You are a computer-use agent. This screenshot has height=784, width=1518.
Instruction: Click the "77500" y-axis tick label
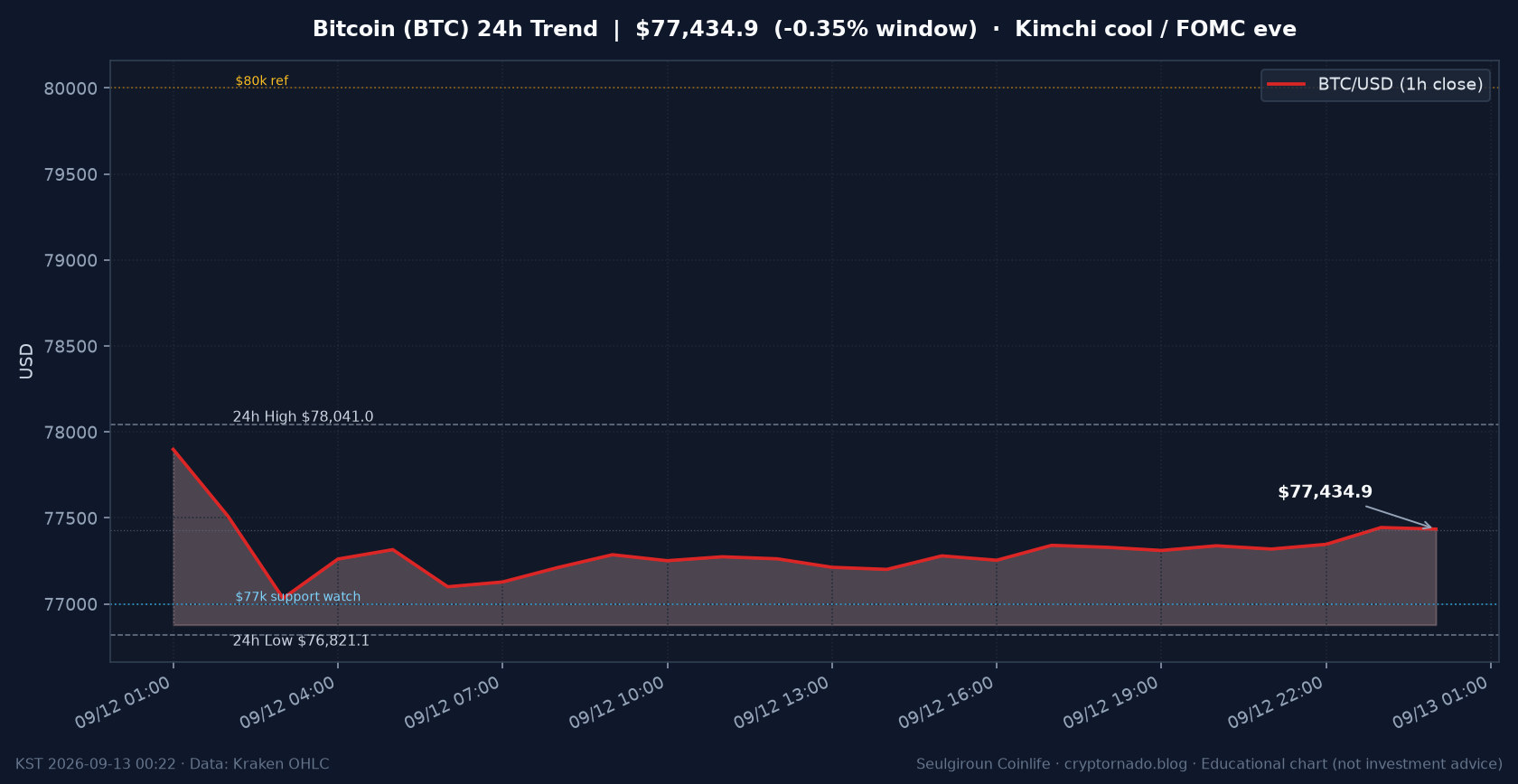tap(70, 518)
